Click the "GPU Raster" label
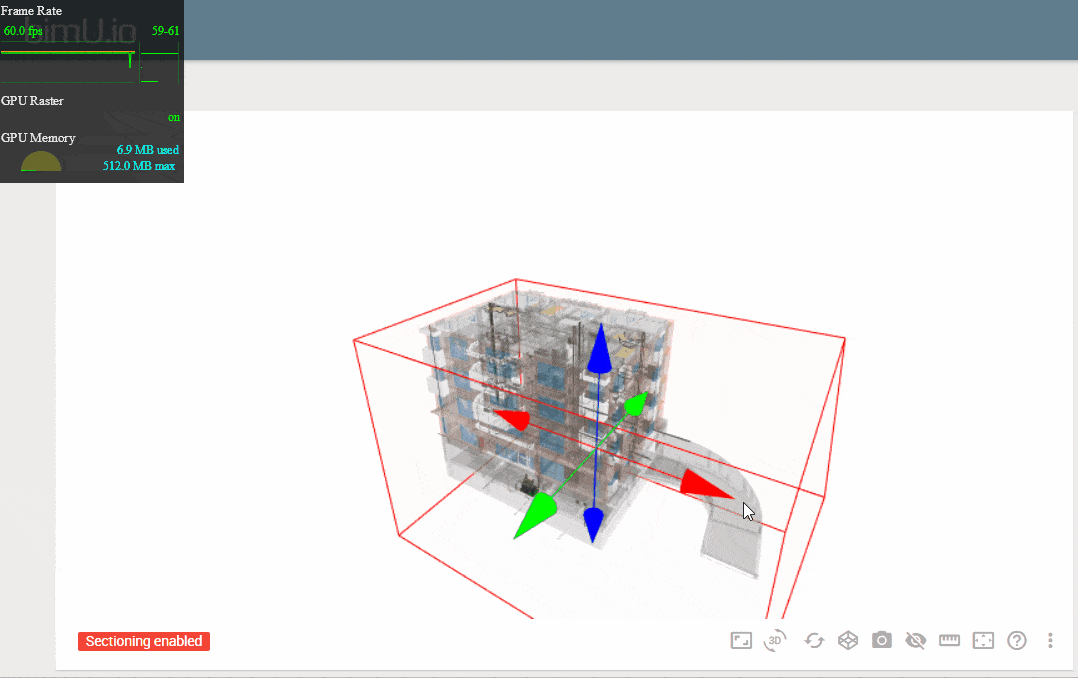 coord(32,101)
